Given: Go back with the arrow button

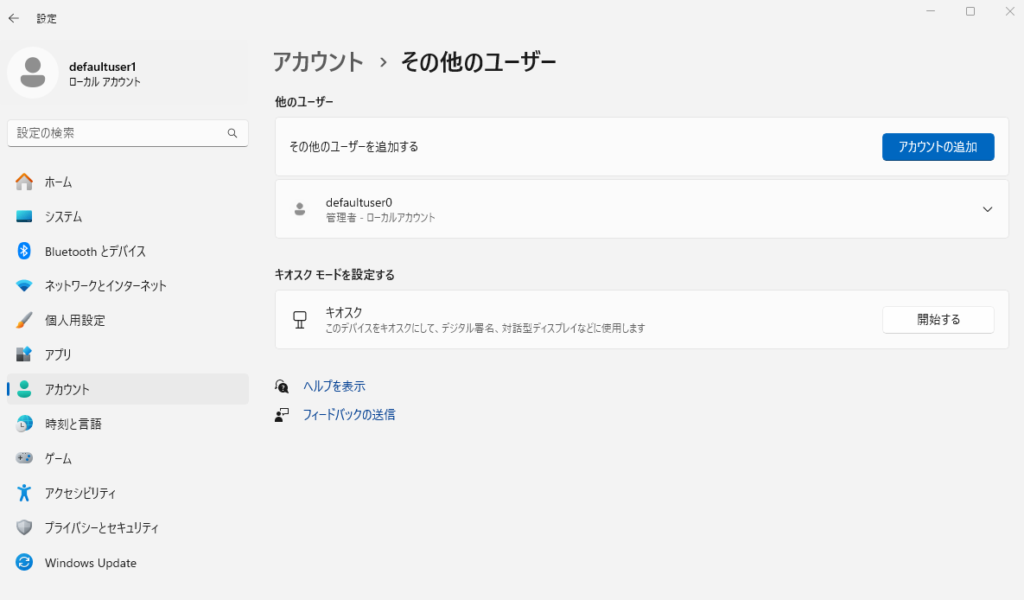Looking at the screenshot, I should point(14,18).
